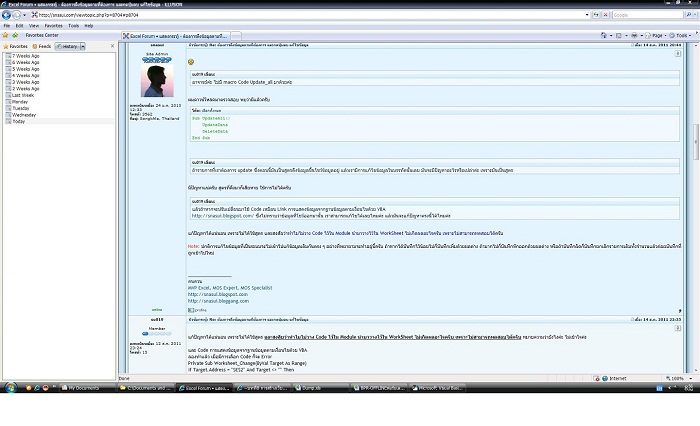Image resolution: width=700 pixels, height=426 pixels.
Task: Click the Google search magnifier icon
Action: click(687, 15)
